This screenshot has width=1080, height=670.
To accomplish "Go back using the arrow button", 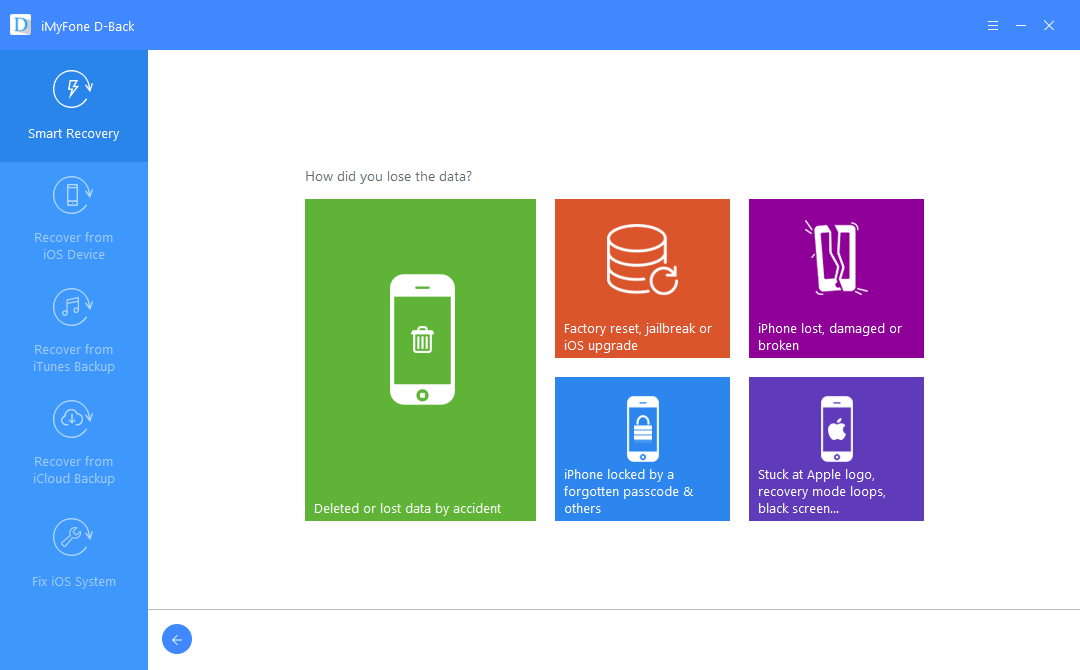I will (x=177, y=639).
